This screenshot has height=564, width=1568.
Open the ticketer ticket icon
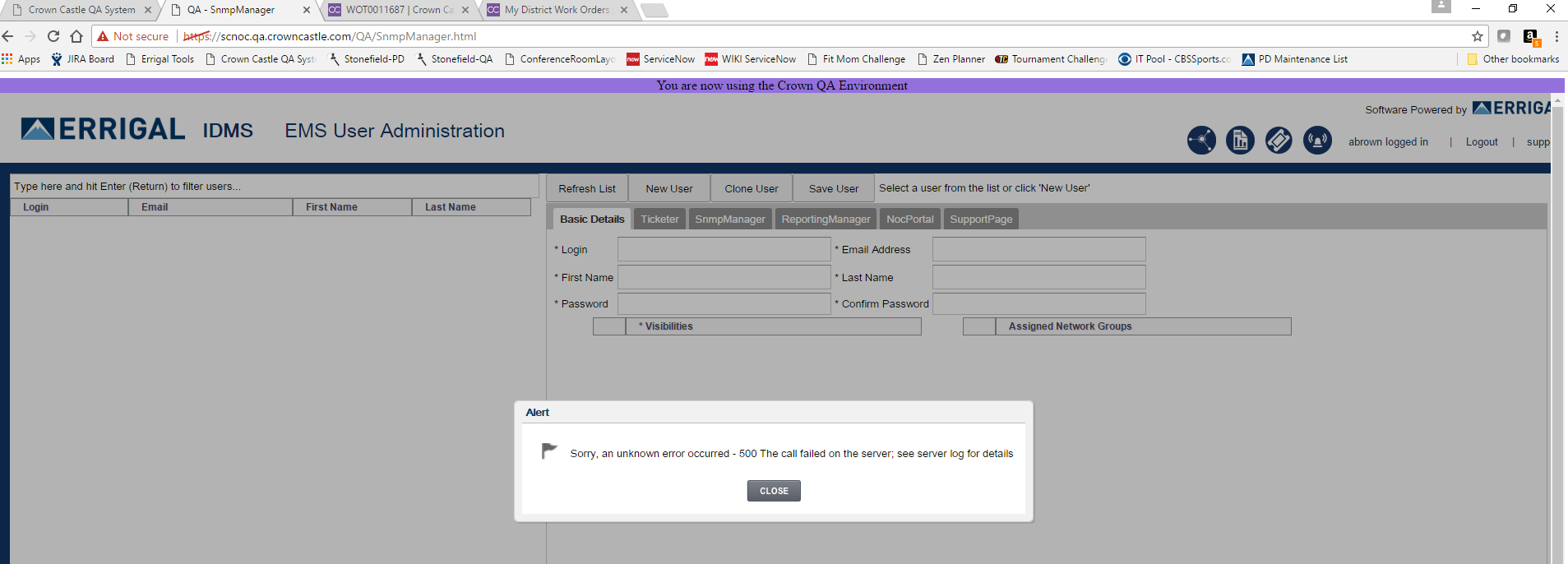pos(1279,141)
